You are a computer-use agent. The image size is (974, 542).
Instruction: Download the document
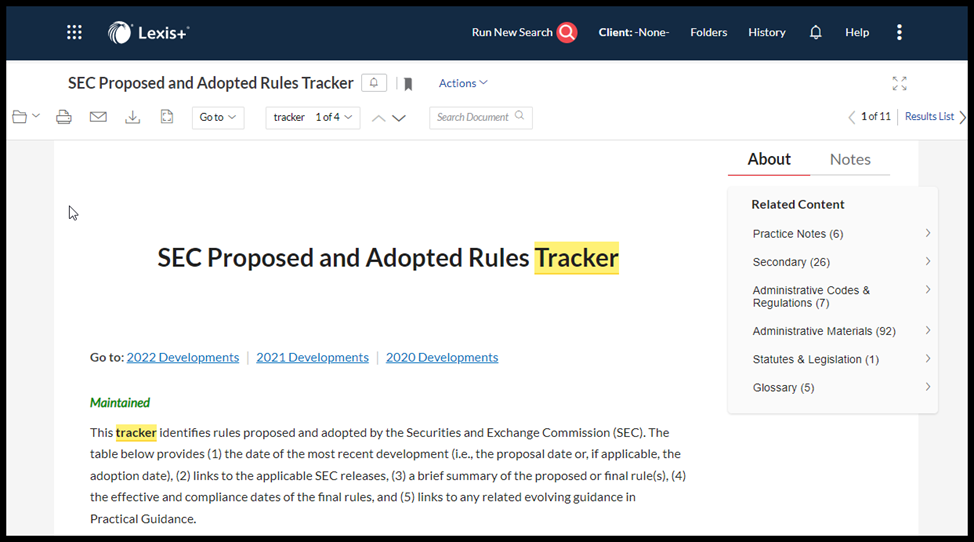point(132,117)
